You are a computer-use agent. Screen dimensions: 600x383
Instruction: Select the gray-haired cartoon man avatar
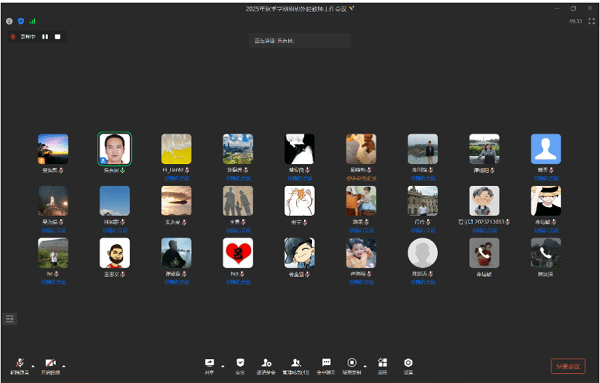tap(484, 201)
